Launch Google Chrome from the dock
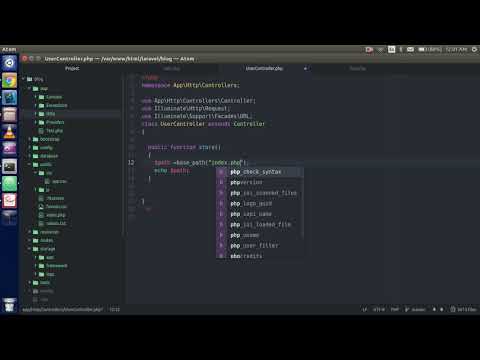Viewport: 480px width, 360px height. click(x=9, y=81)
